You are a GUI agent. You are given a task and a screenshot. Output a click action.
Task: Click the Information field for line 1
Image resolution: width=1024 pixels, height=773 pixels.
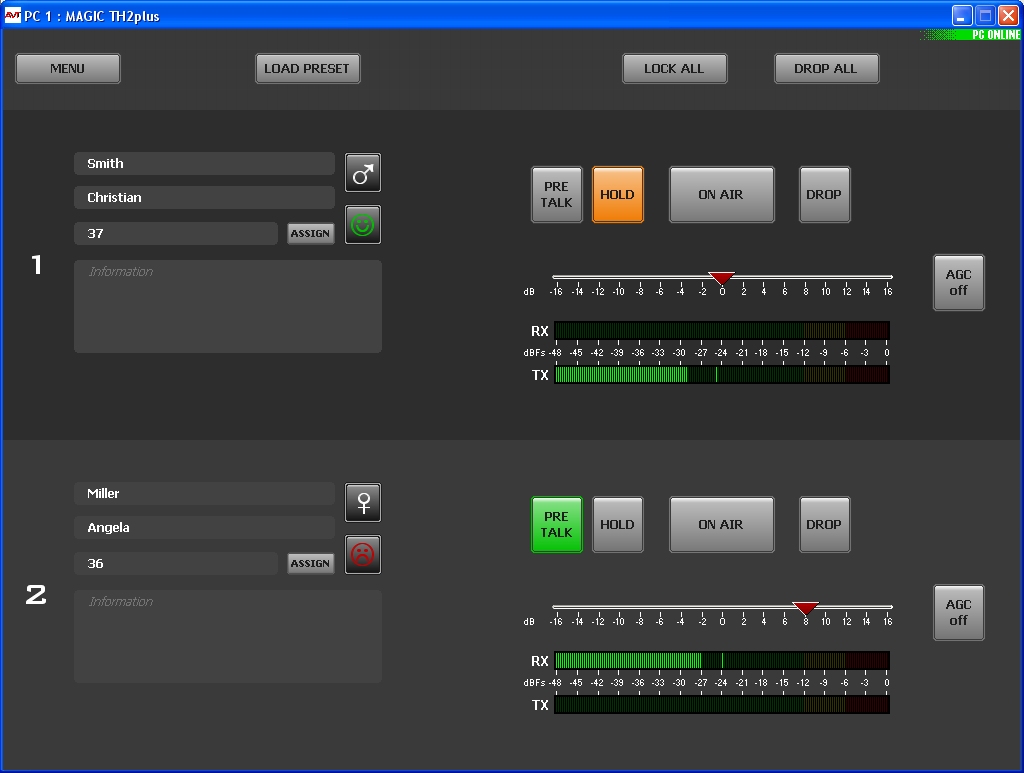point(228,307)
